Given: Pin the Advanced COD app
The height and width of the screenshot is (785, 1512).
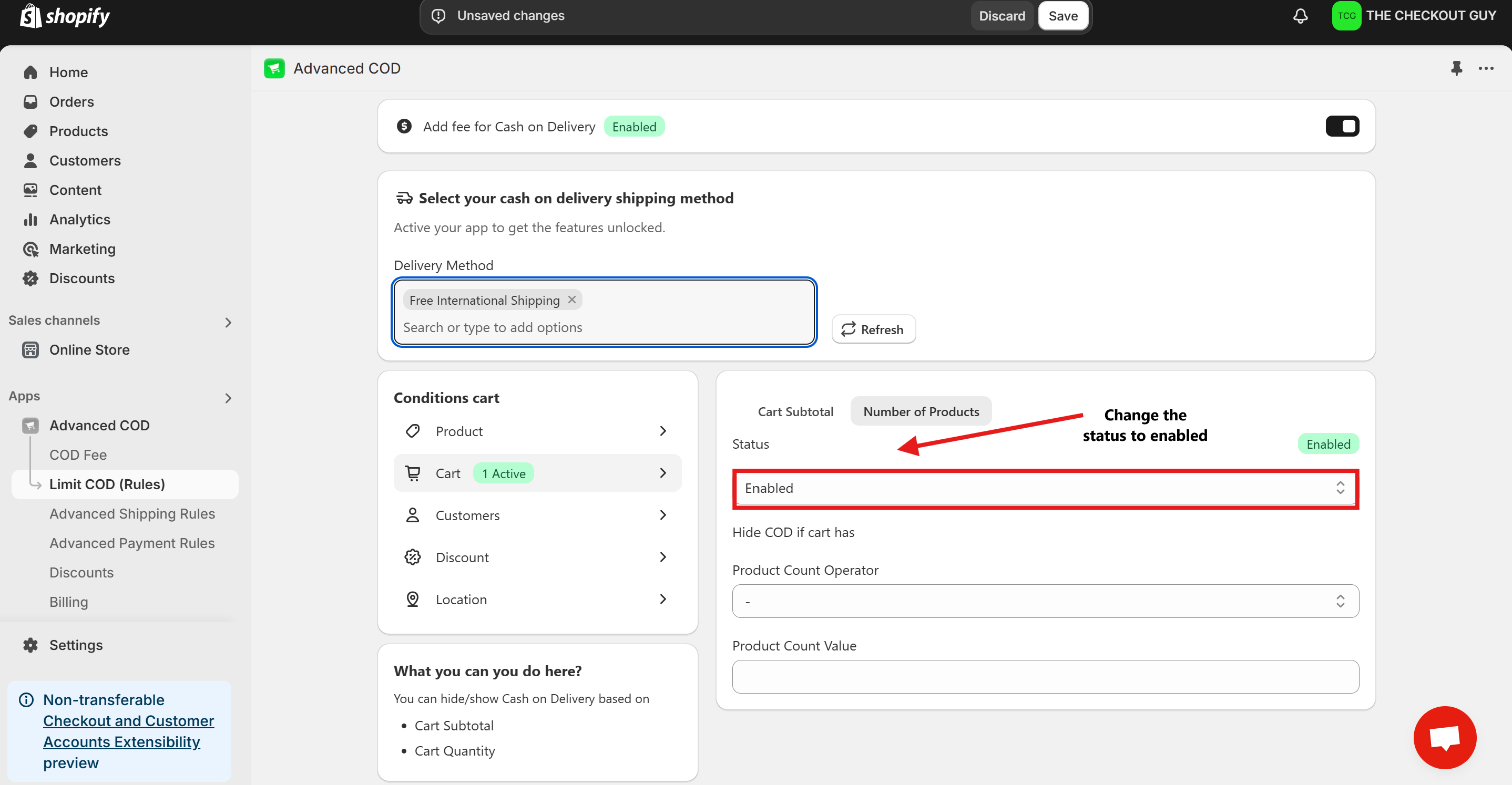Looking at the screenshot, I should 1456,69.
